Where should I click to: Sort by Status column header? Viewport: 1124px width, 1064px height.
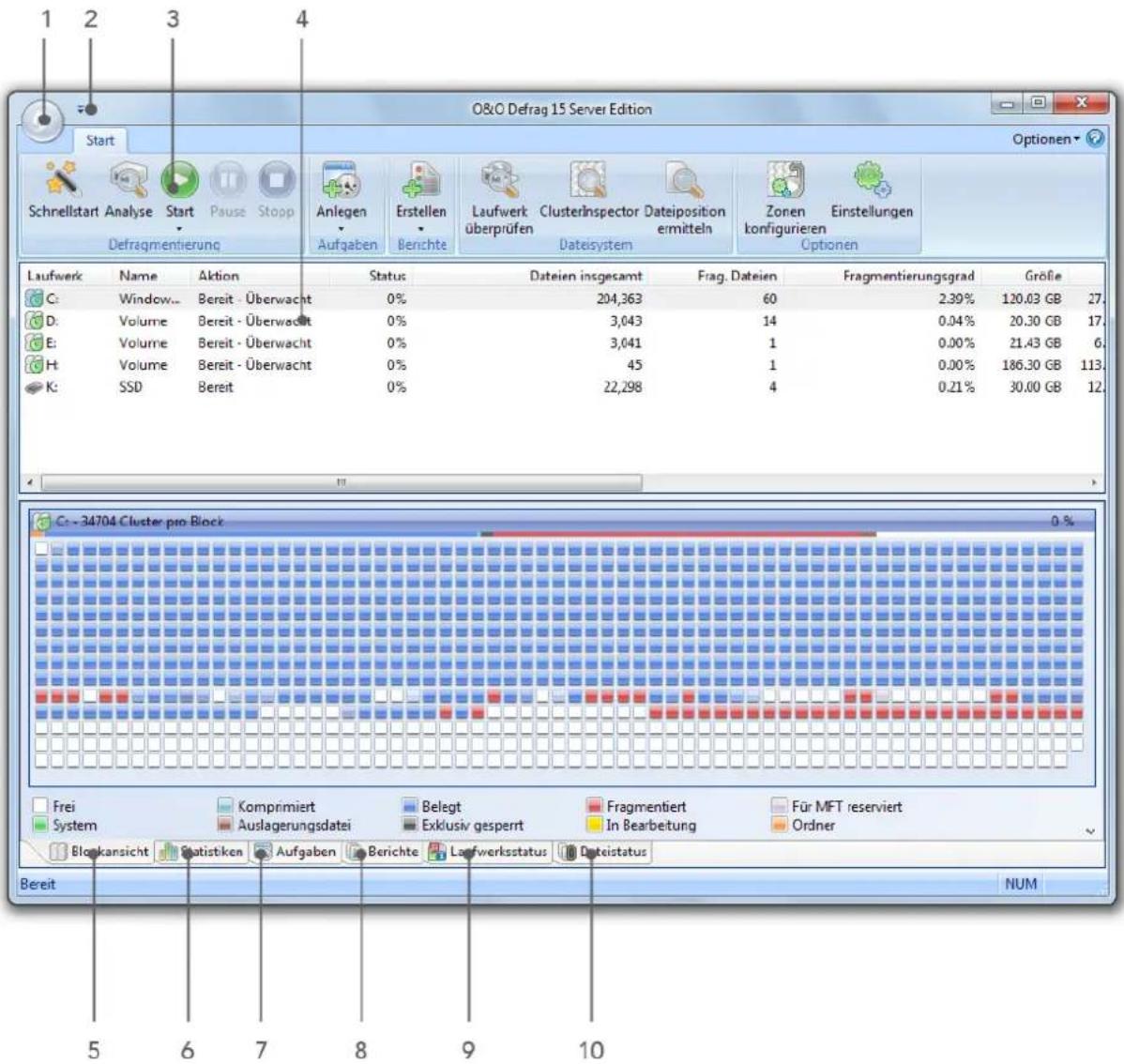click(387, 275)
